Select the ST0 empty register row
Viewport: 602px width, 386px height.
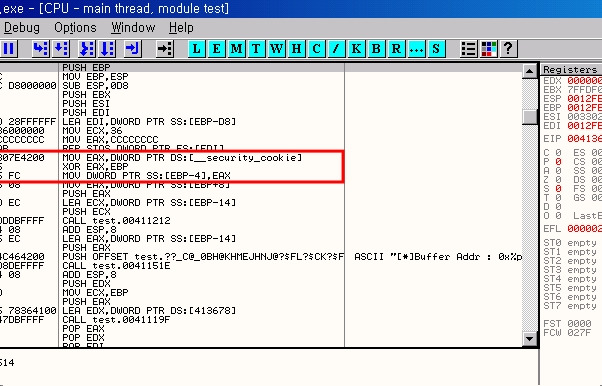[x=570, y=243]
